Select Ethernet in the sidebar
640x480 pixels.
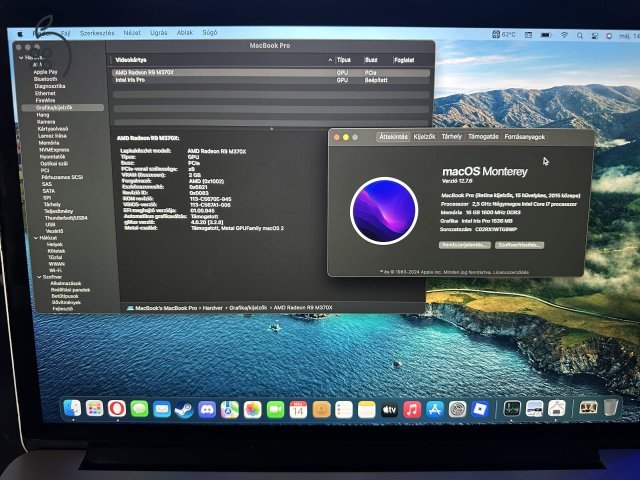click(x=45, y=93)
